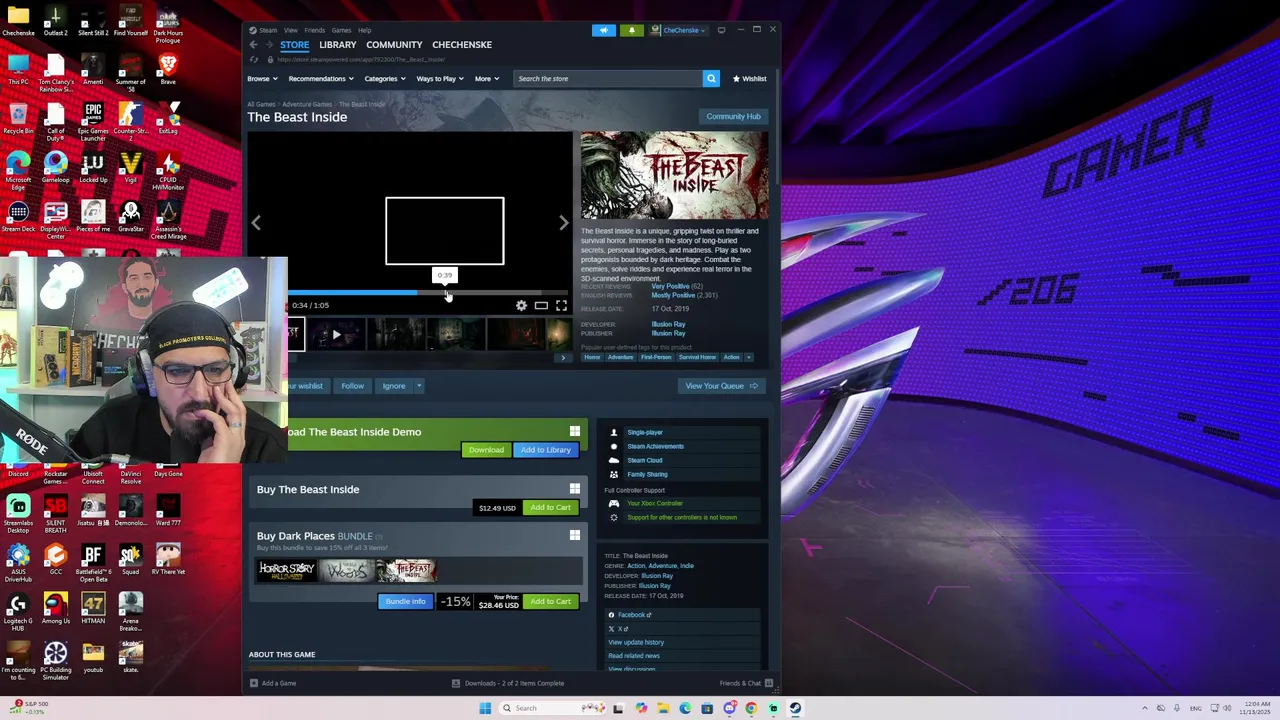The height and width of the screenshot is (720, 1280).
Task: Show more tags with plus button
Action: click(x=749, y=357)
